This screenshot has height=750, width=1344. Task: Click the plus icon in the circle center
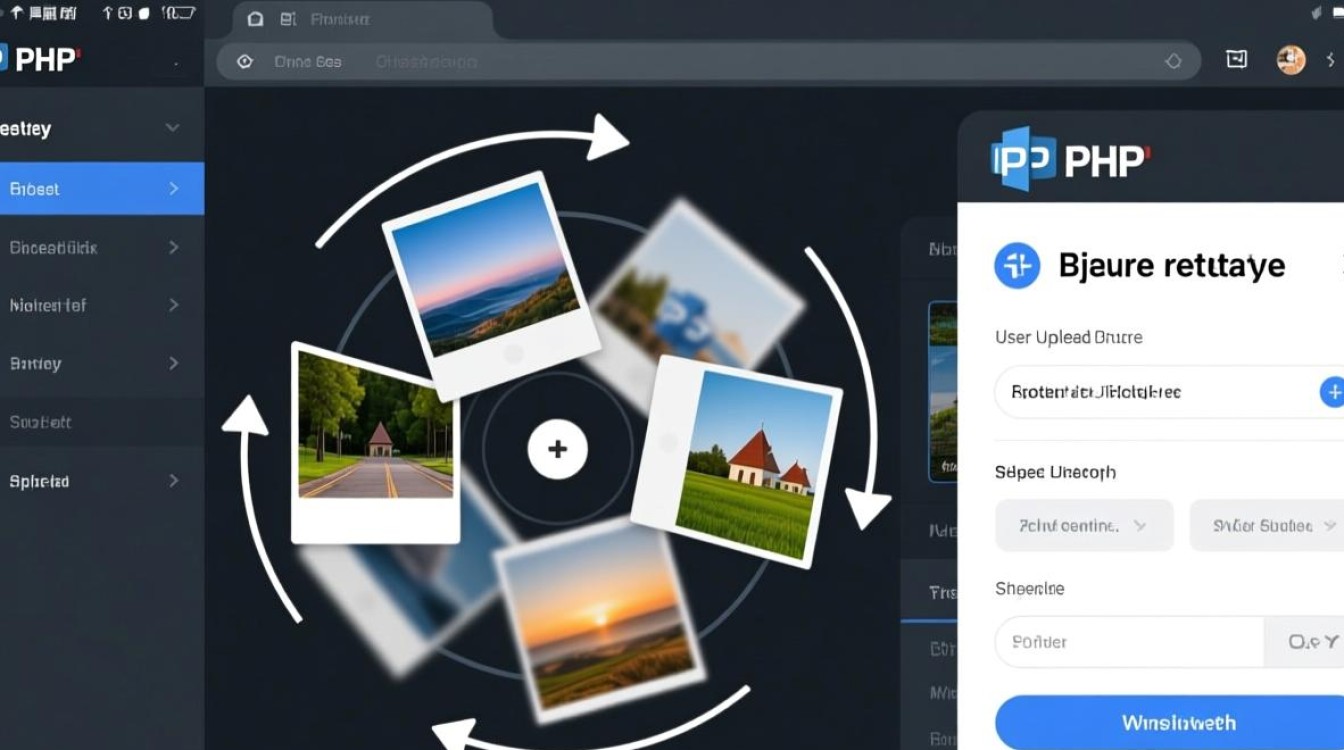557,449
